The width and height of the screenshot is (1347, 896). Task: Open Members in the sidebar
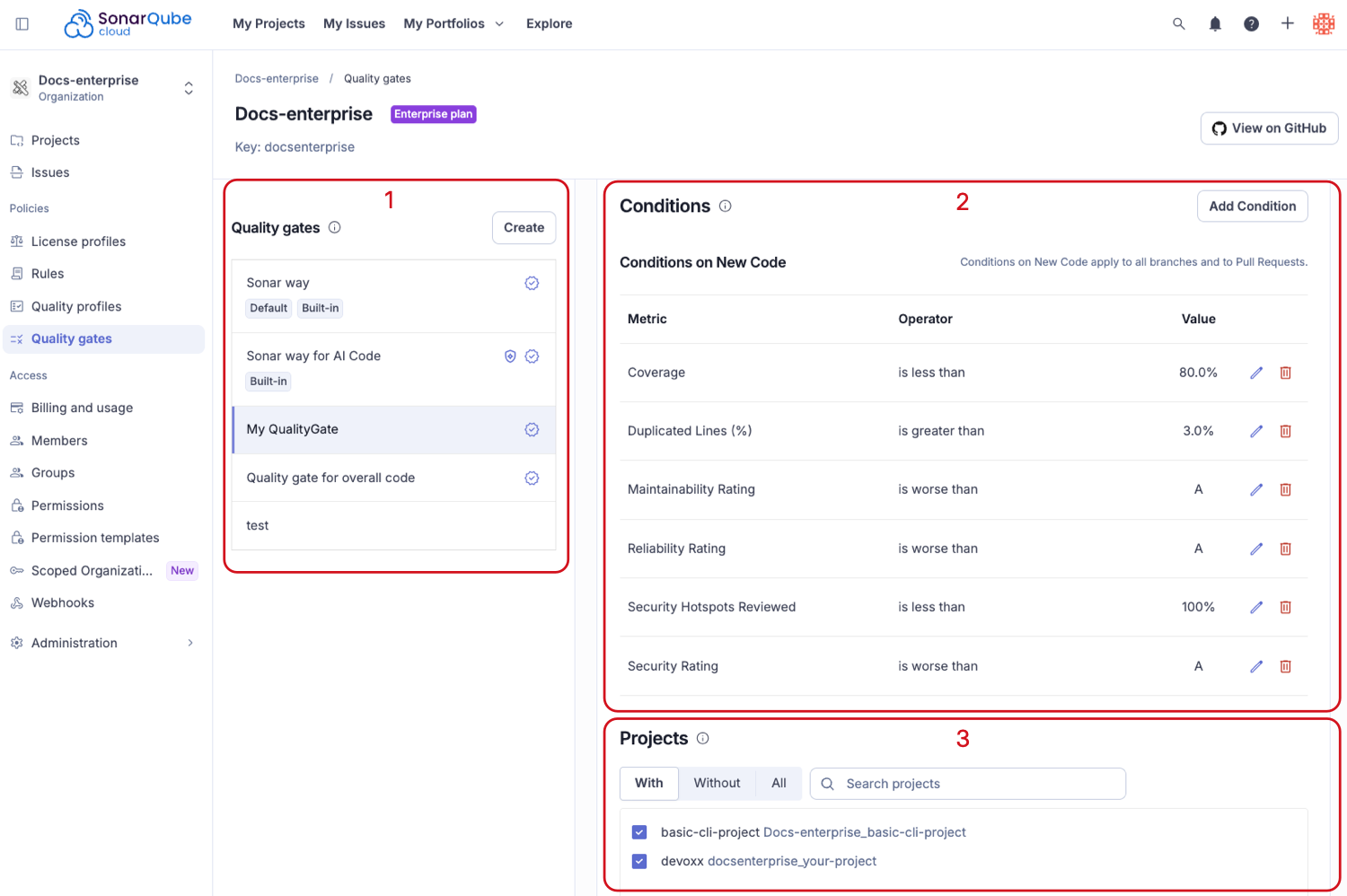tap(102, 441)
